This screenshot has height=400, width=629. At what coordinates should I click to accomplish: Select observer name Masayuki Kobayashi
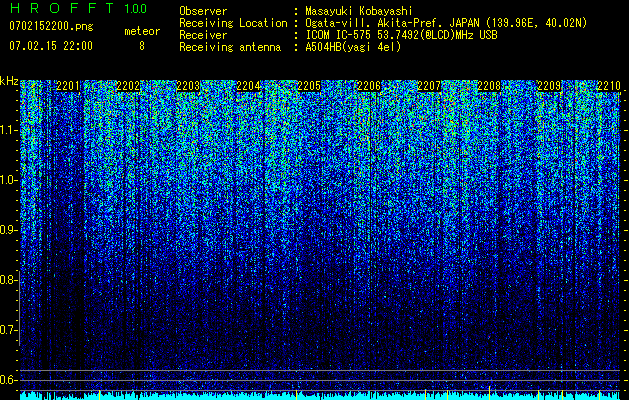(359, 11)
